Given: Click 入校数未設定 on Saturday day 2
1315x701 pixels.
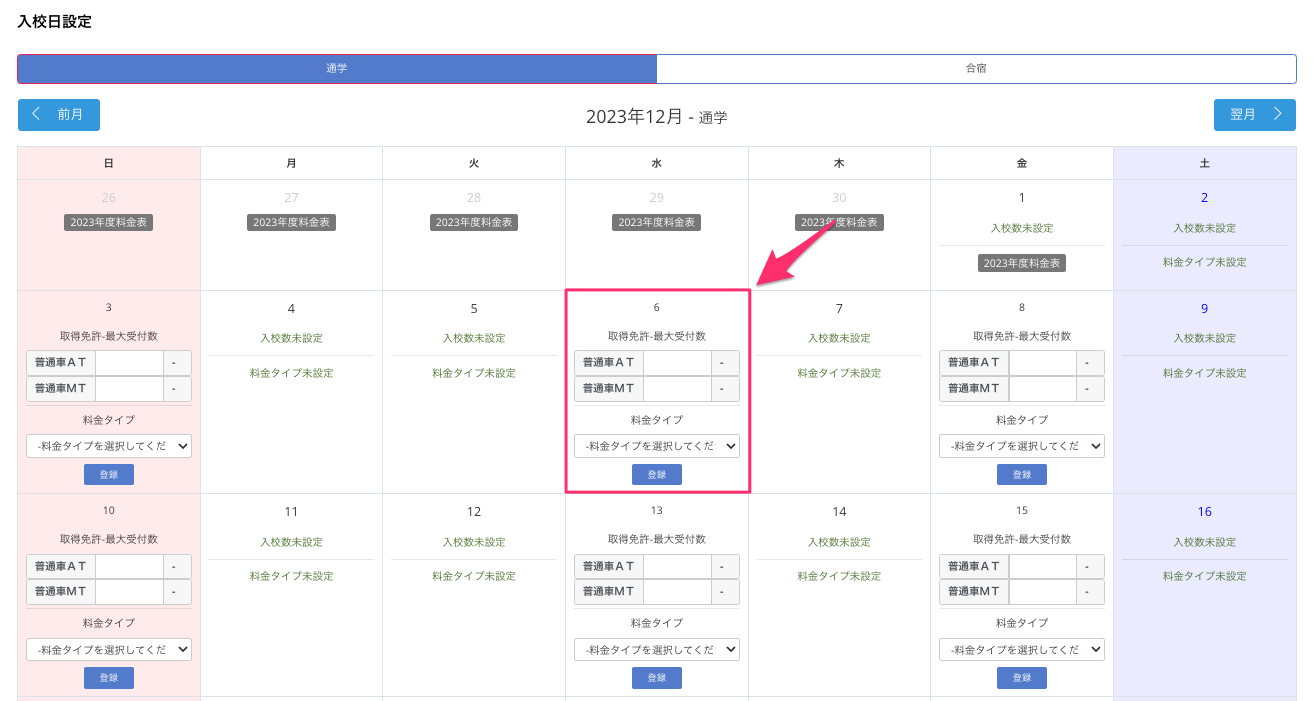Looking at the screenshot, I should 1204,228.
